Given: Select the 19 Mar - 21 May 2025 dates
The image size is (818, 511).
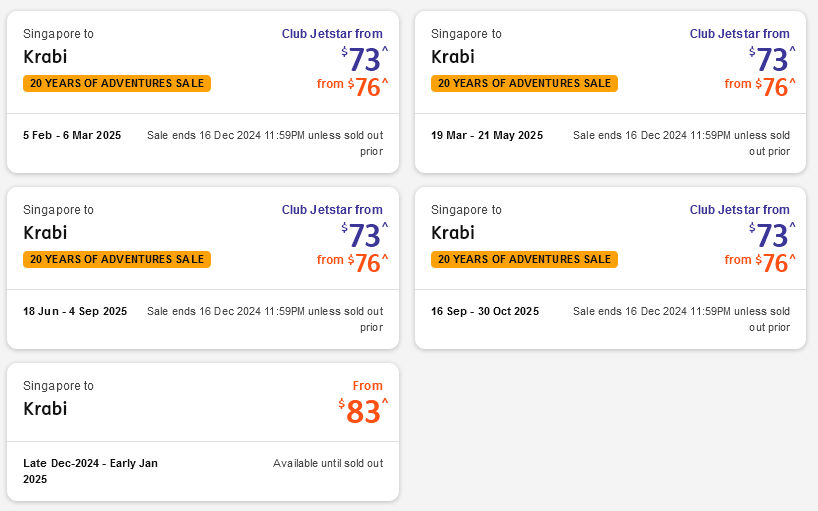Looking at the screenshot, I should (487, 135).
